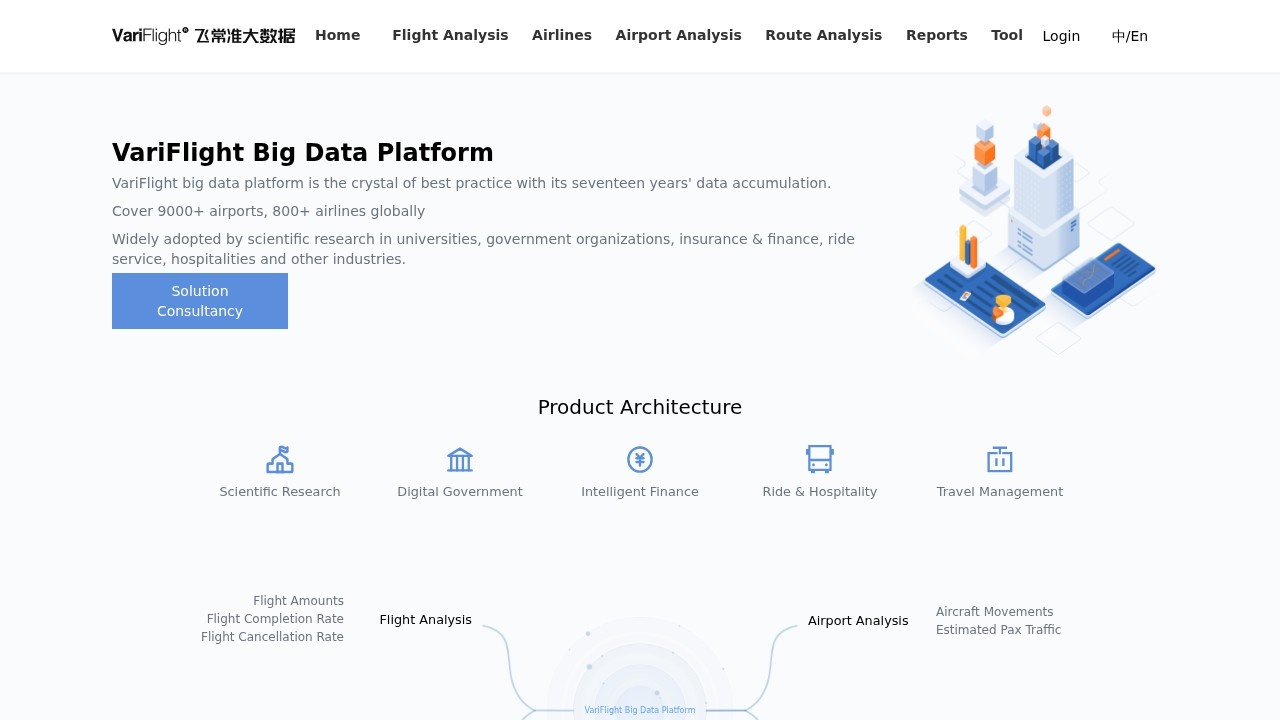Open the Flight Analysis navigation menu

(x=450, y=35)
